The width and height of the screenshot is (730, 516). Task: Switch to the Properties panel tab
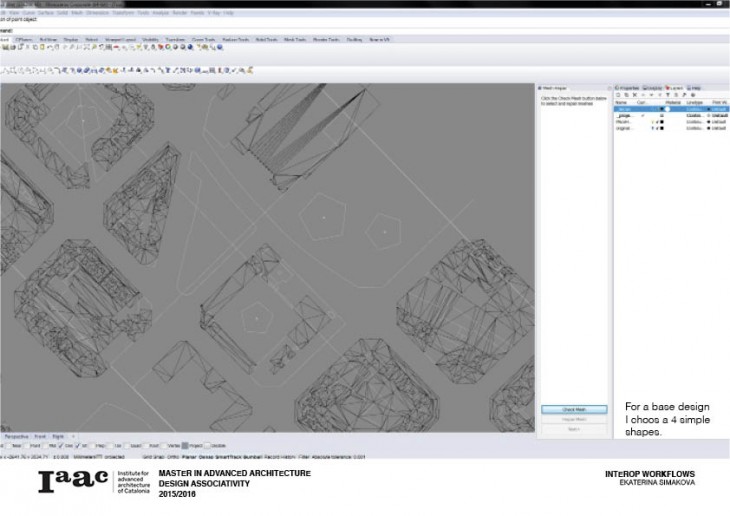(x=629, y=87)
